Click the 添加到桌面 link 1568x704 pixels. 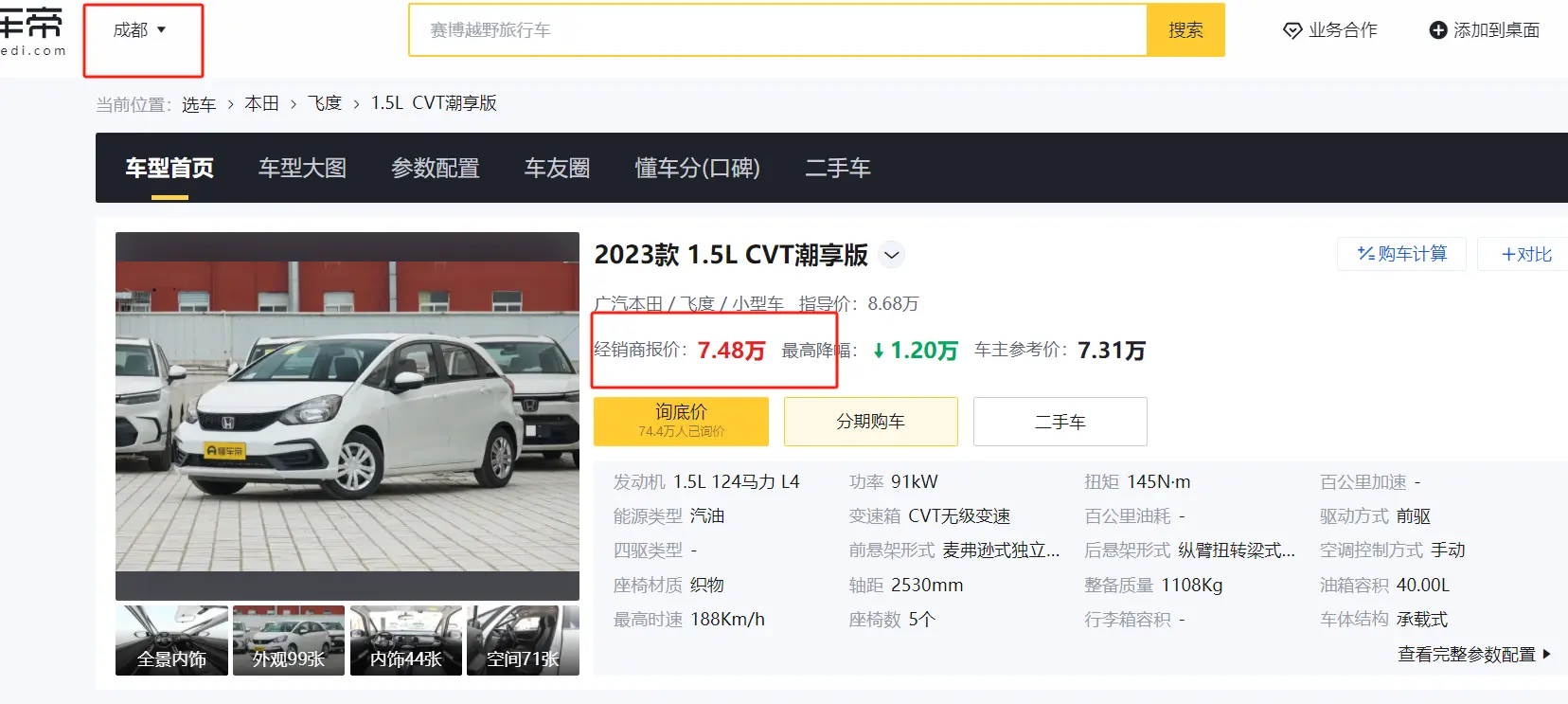[1485, 30]
